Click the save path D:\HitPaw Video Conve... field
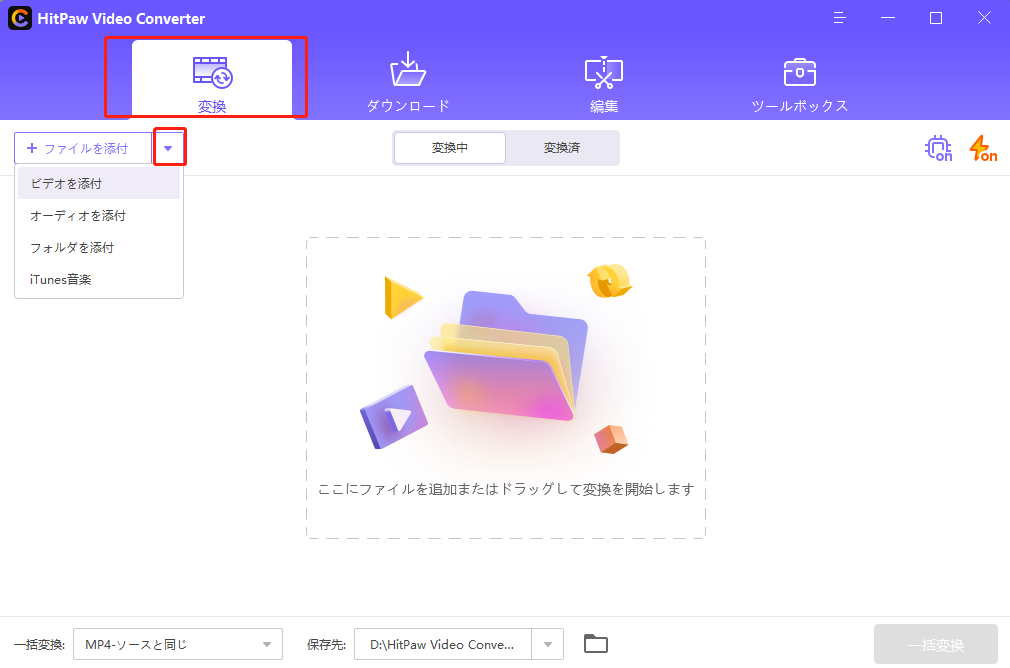Viewport: 1010px width, 668px height. (443, 644)
